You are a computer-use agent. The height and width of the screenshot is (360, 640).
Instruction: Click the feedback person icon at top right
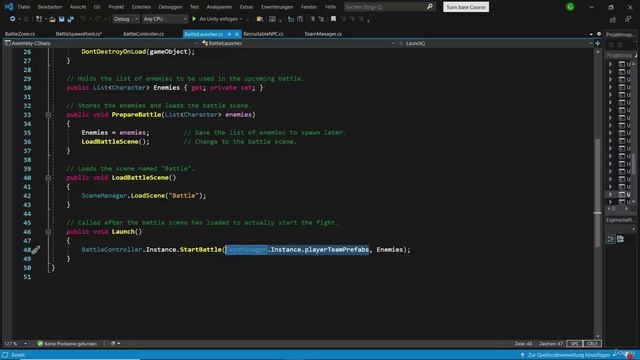(x=628, y=20)
